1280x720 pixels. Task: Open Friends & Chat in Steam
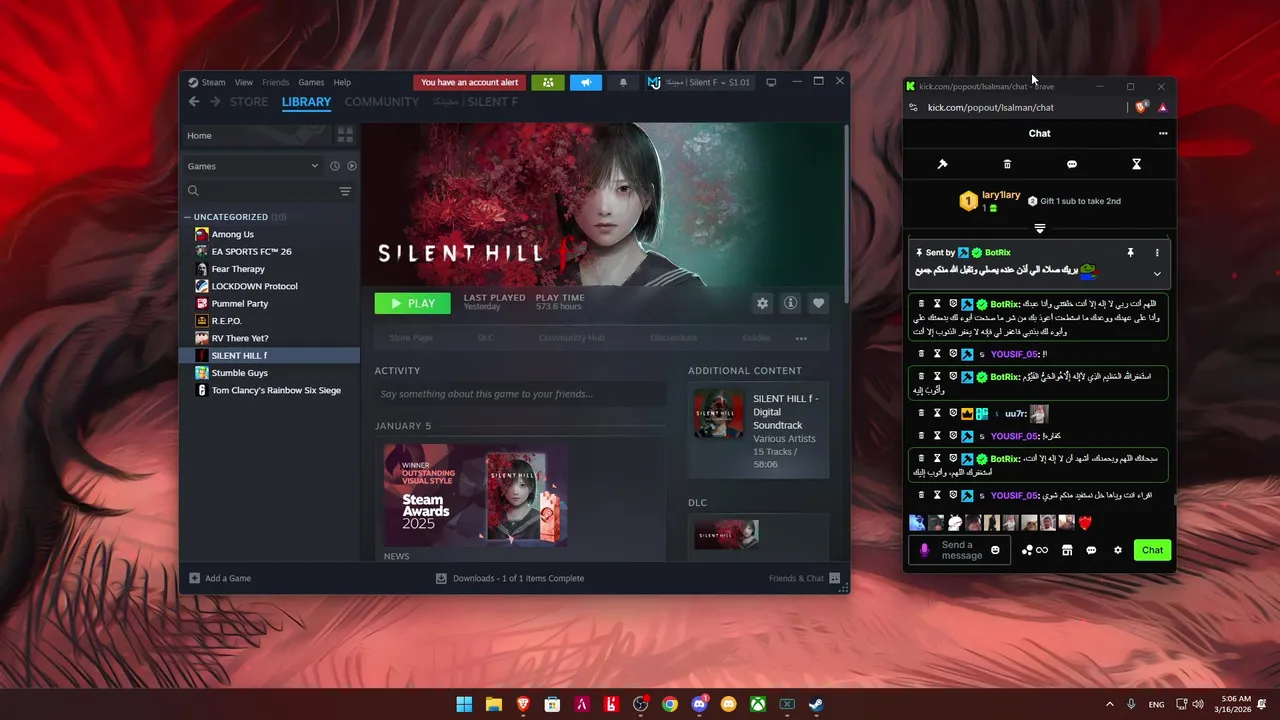coord(804,578)
